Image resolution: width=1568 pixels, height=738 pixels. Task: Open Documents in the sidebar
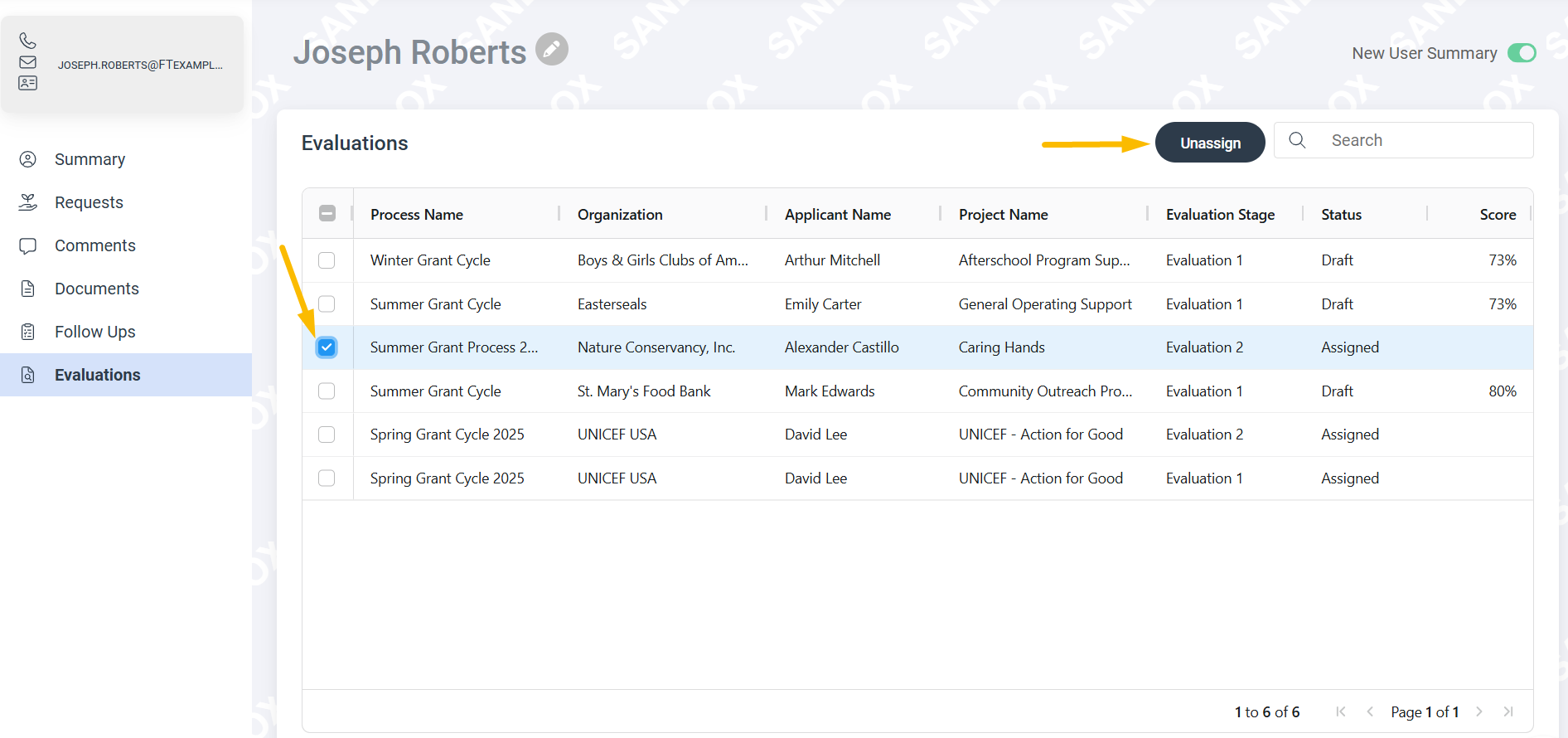(126, 289)
